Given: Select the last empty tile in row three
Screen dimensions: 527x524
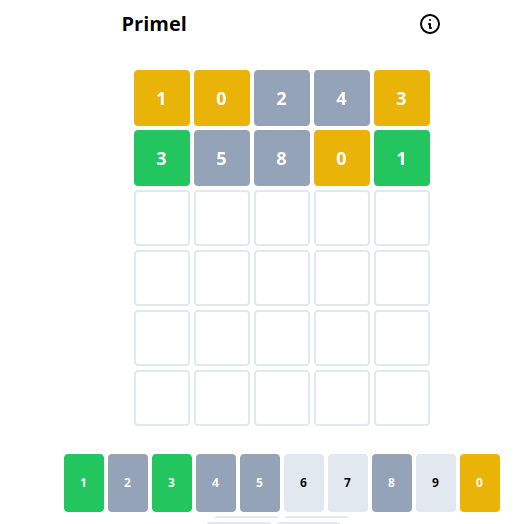Looking at the screenshot, I should click(402, 218).
